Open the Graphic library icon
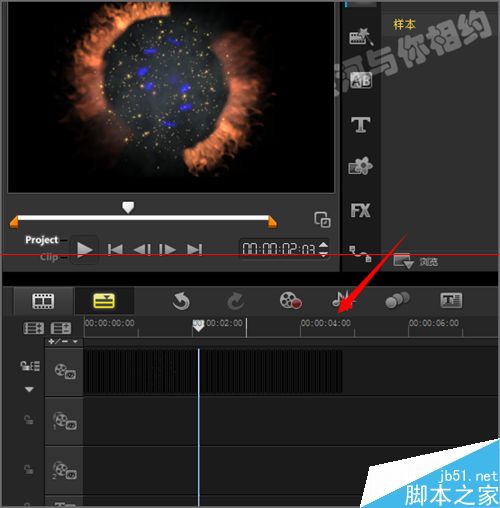This screenshot has width=500, height=508. tap(360, 166)
